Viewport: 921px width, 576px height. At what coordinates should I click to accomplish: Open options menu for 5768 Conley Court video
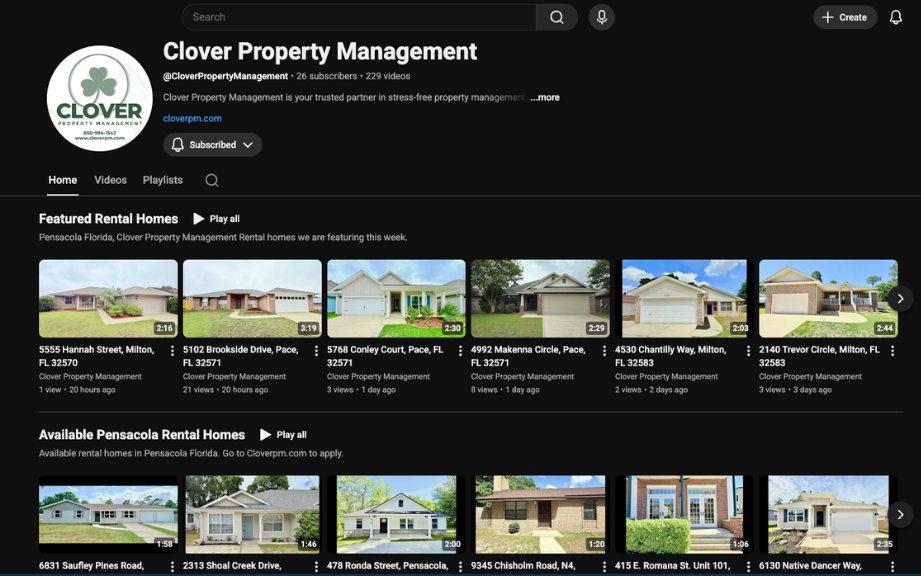pyautogui.click(x=460, y=351)
